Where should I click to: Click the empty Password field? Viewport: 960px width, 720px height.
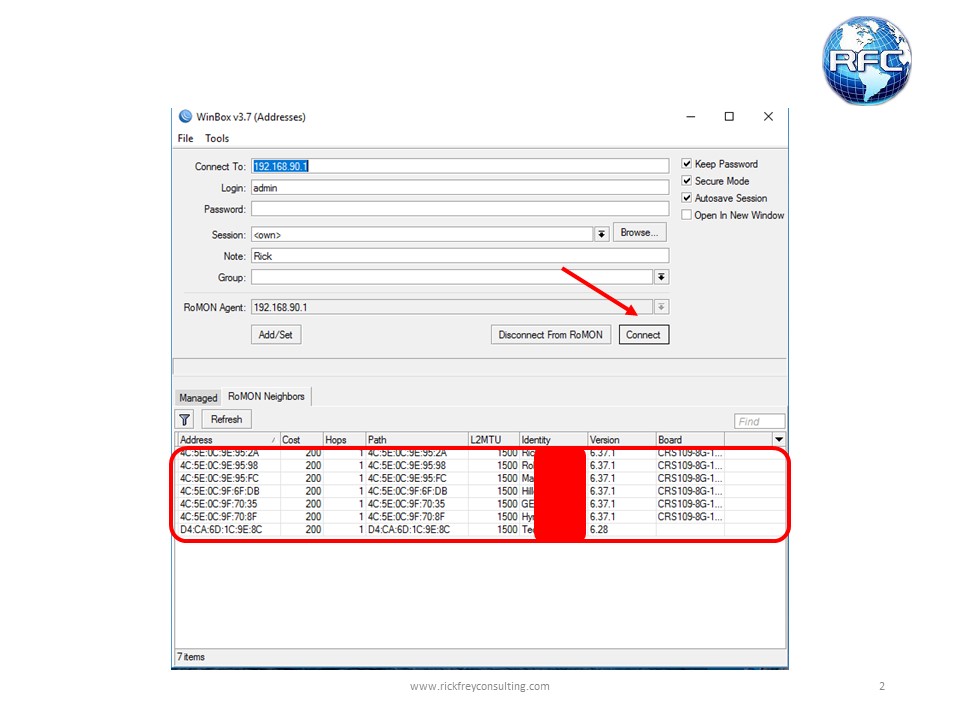tap(460, 209)
